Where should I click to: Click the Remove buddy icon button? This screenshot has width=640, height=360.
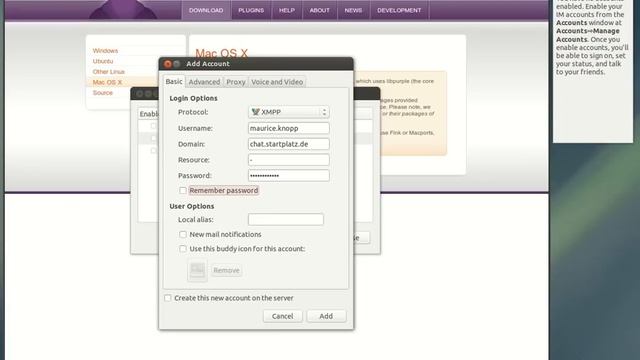coord(227,270)
